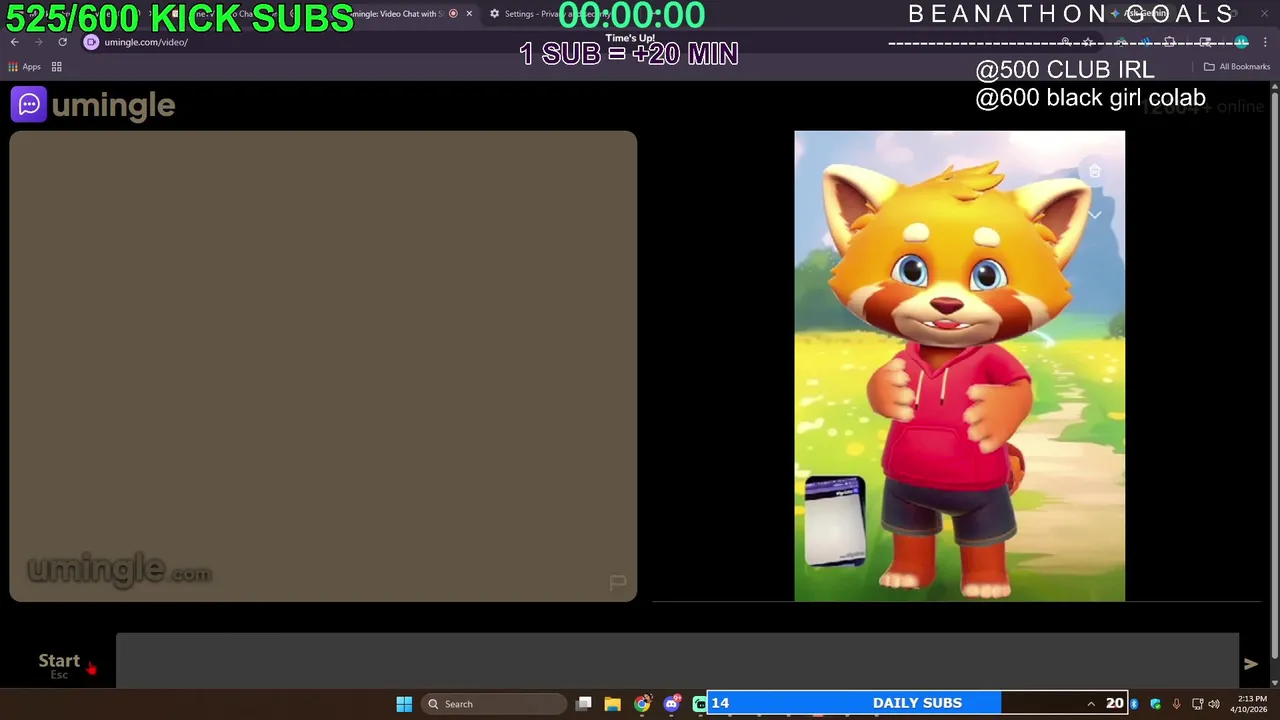This screenshot has width=1280, height=720.
Task: Go back with the browser back arrow
Action: pyautogui.click(x=14, y=42)
